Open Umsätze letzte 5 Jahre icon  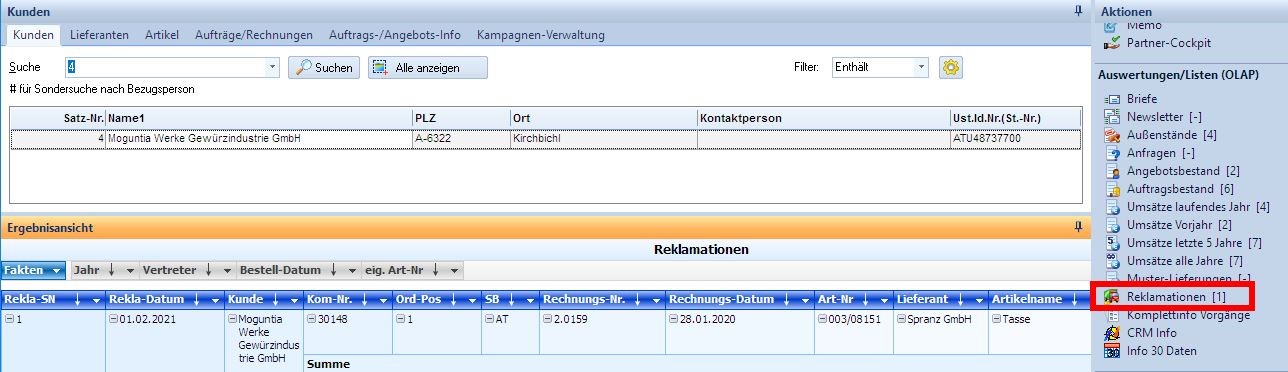coord(1110,243)
